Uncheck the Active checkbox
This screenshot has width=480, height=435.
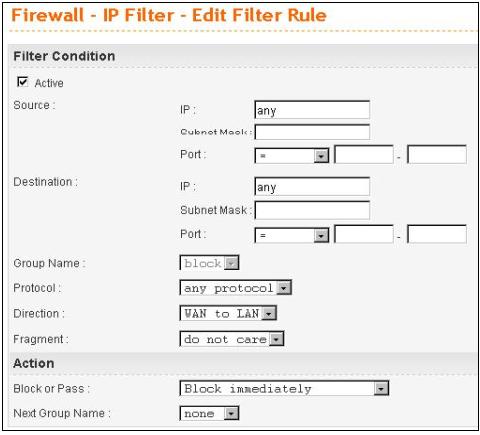(22, 82)
